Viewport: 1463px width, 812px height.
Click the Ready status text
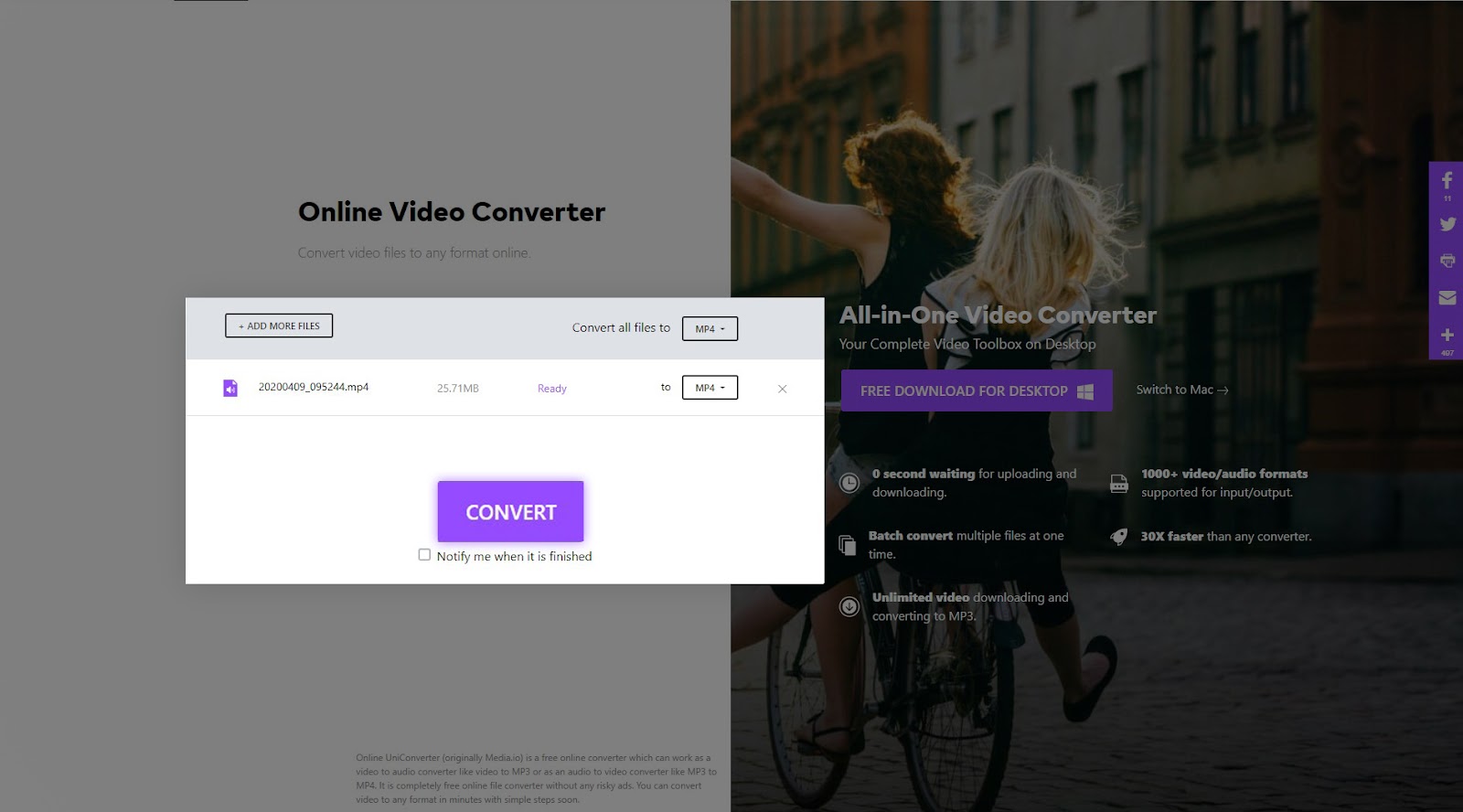pos(552,389)
